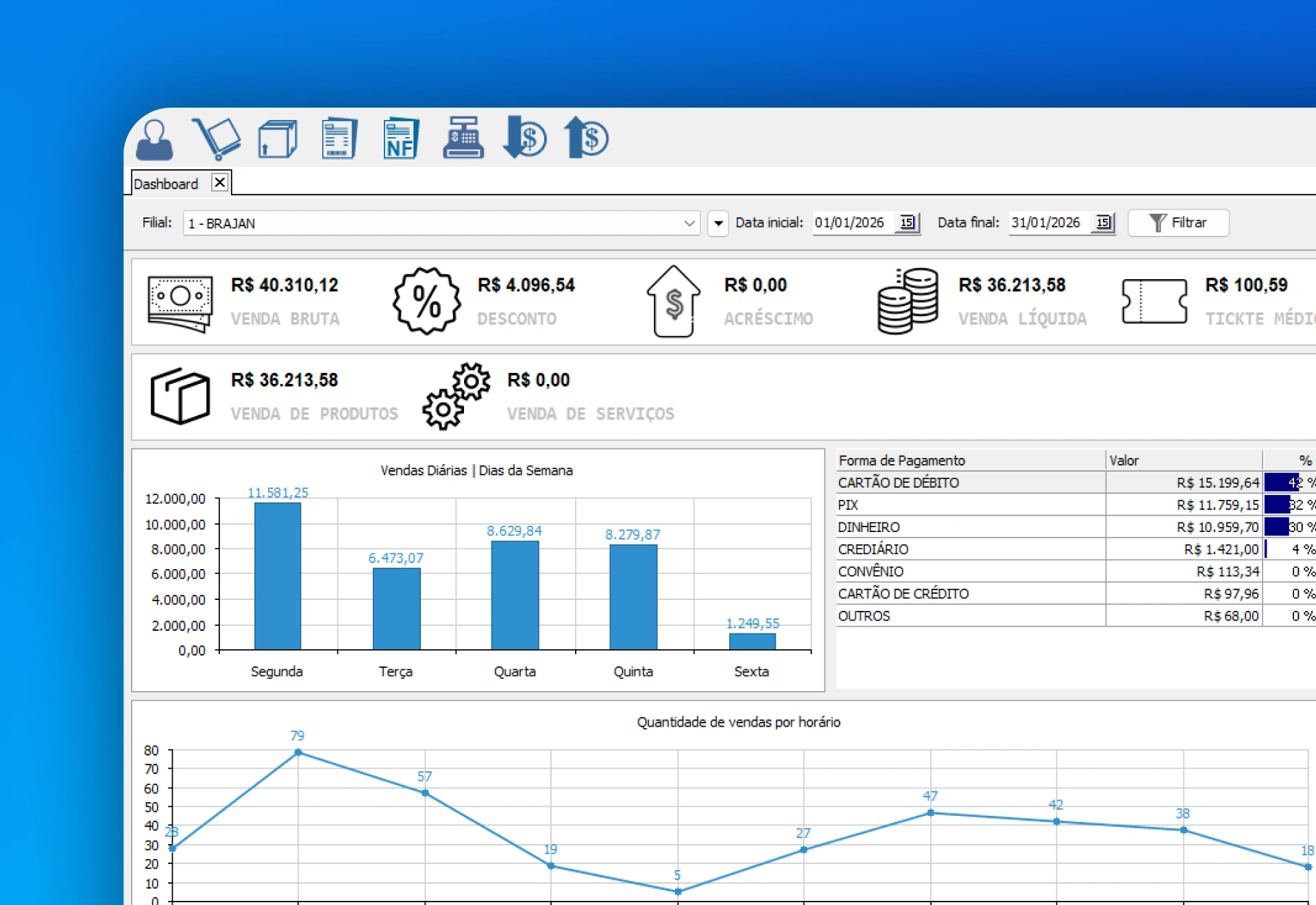Expand the chevron on the Filial combo box
The width and height of the screenshot is (1316, 905).
tap(689, 224)
